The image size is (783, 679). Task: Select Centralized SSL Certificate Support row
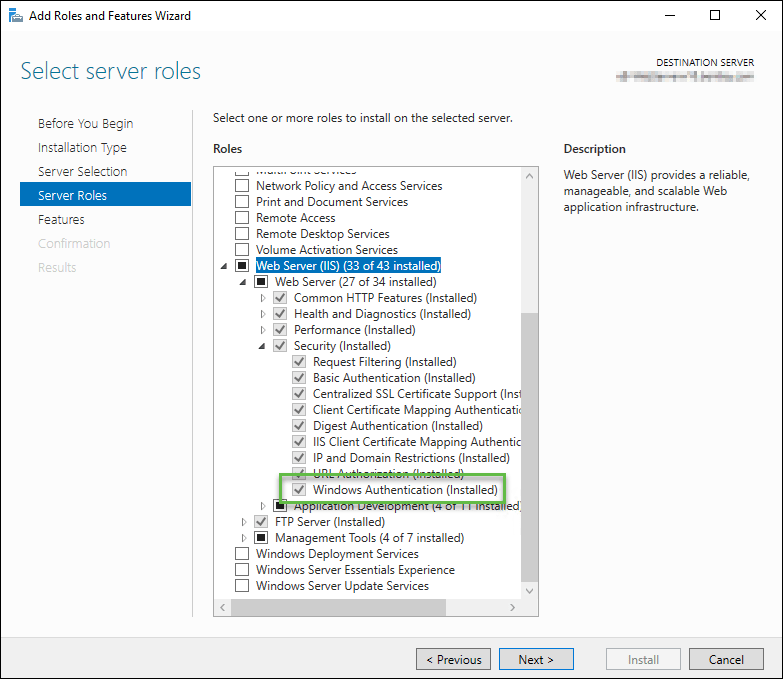pos(416,394)
